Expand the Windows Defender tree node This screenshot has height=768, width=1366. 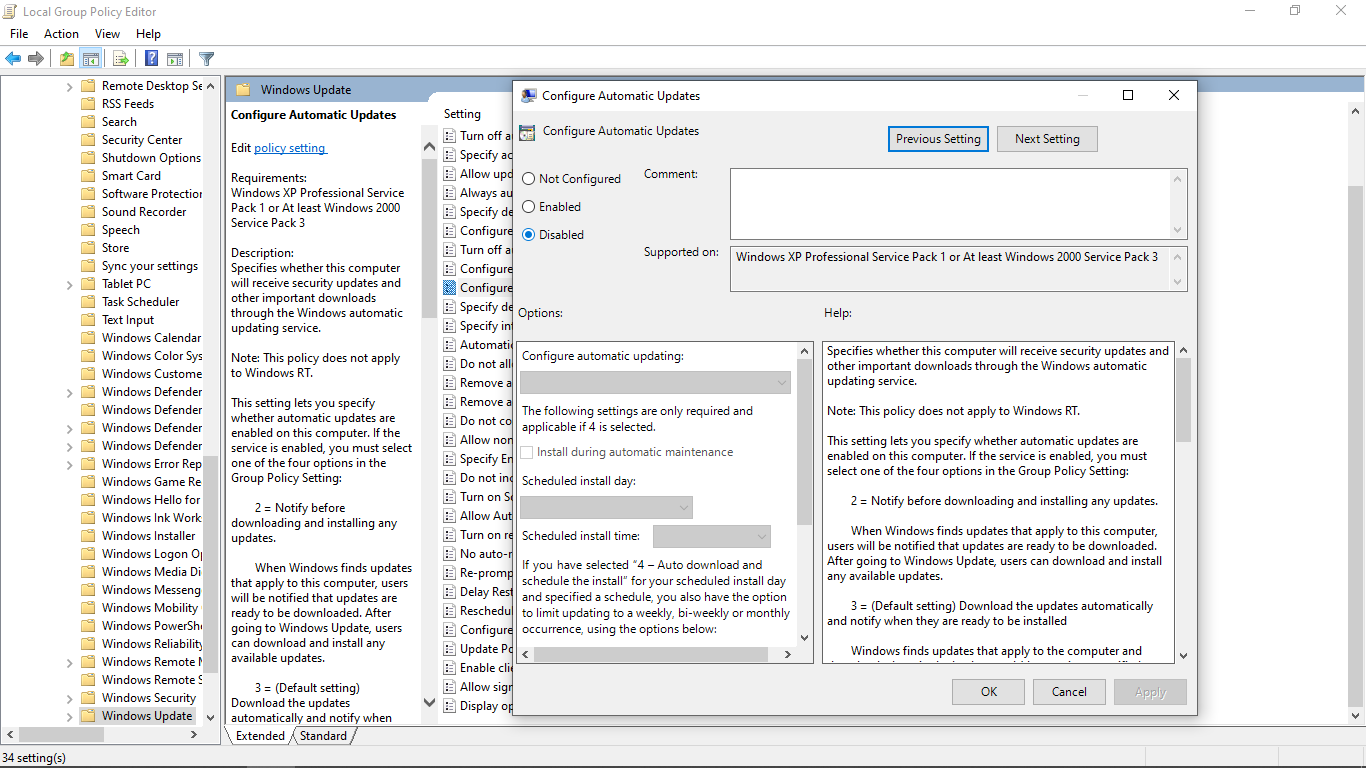(68, 391)
